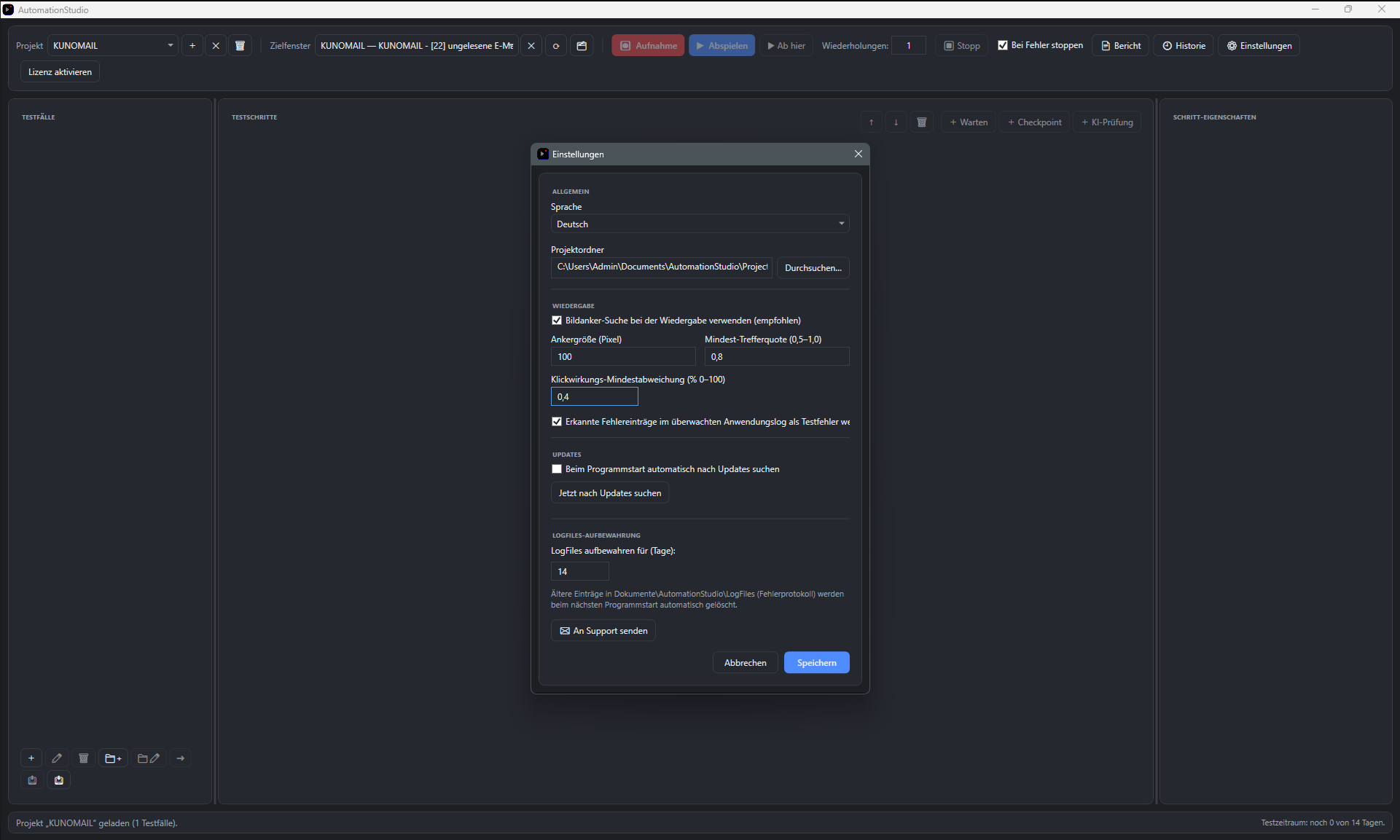Cancel the settings dialog with Abbrechen
The image size is (1400, 840).
coord(746,663)
